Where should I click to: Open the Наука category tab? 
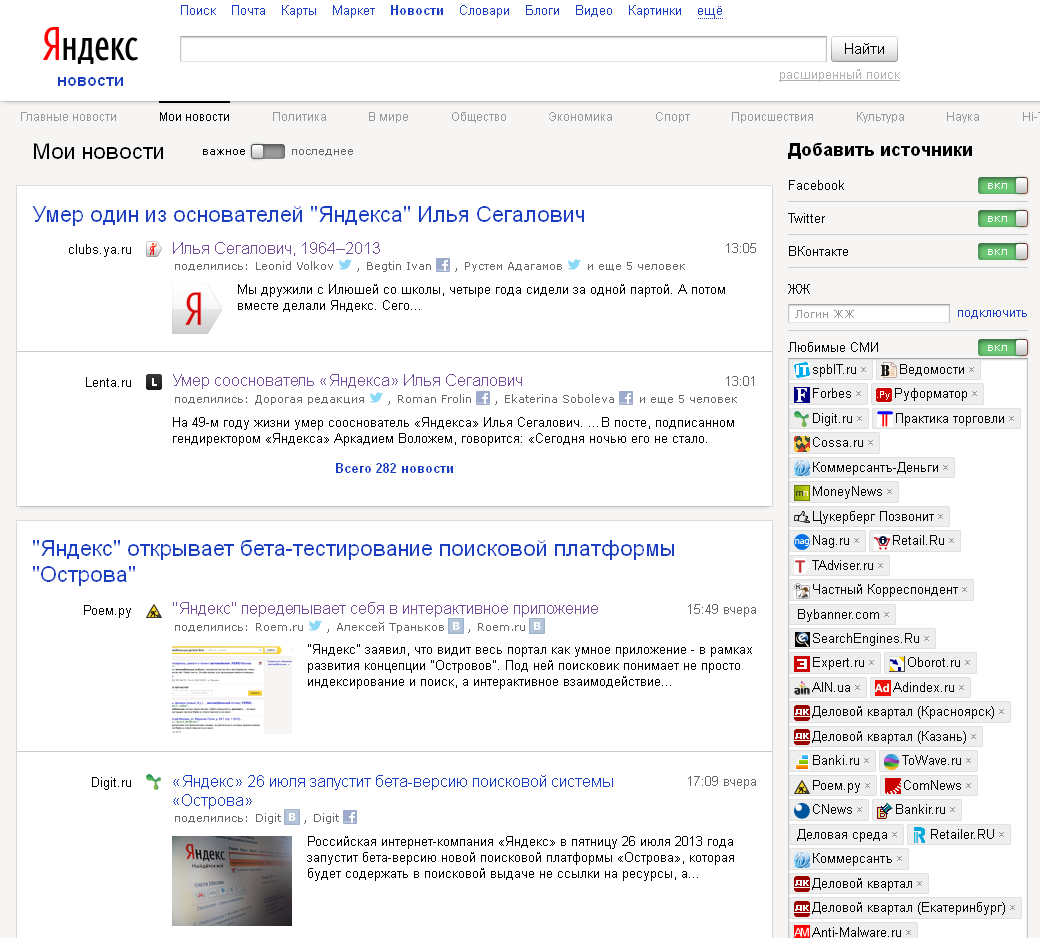point(962,117)
